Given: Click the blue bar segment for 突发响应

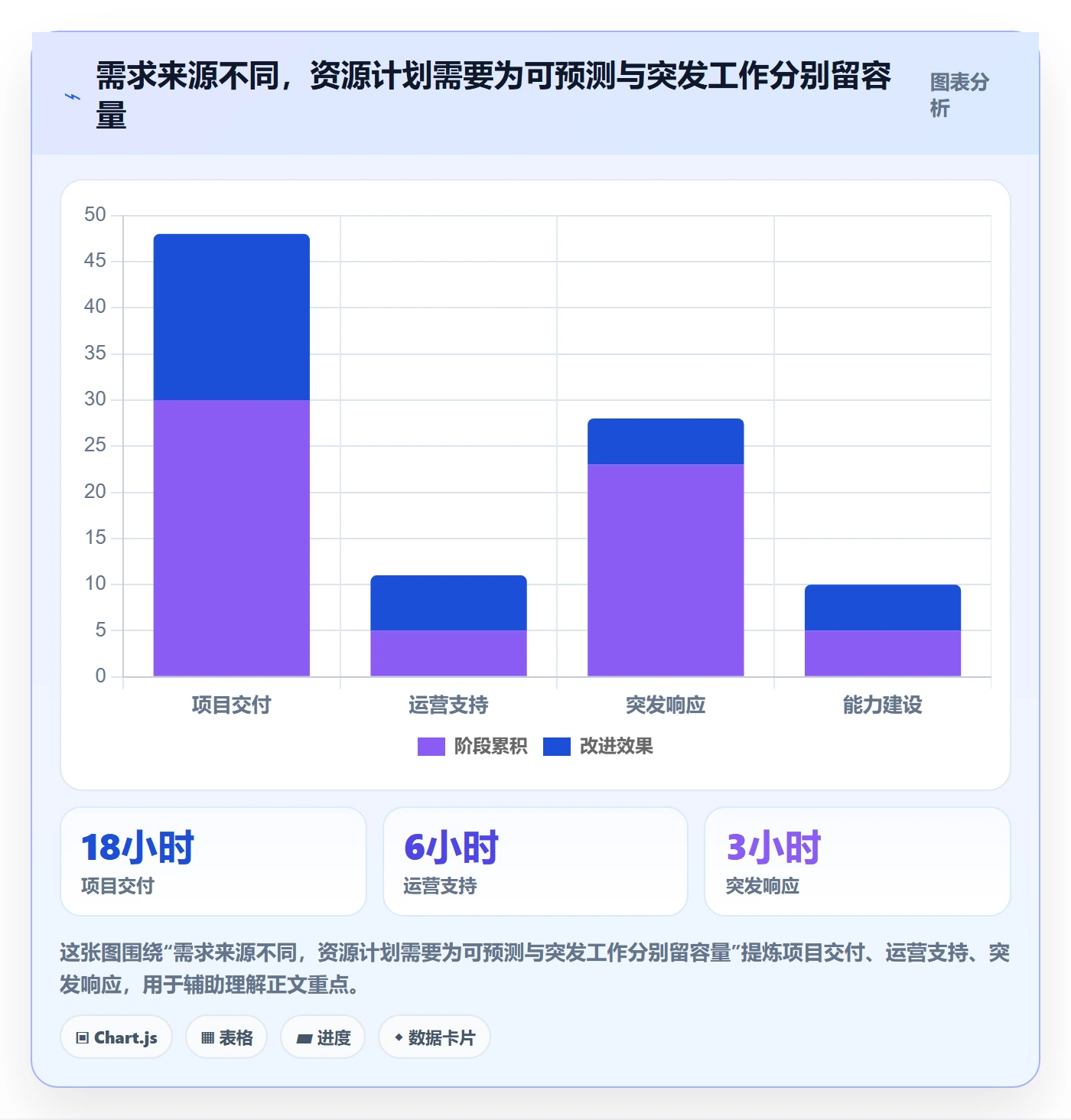Looking at the screenshot, I should (x=666, y=441).
